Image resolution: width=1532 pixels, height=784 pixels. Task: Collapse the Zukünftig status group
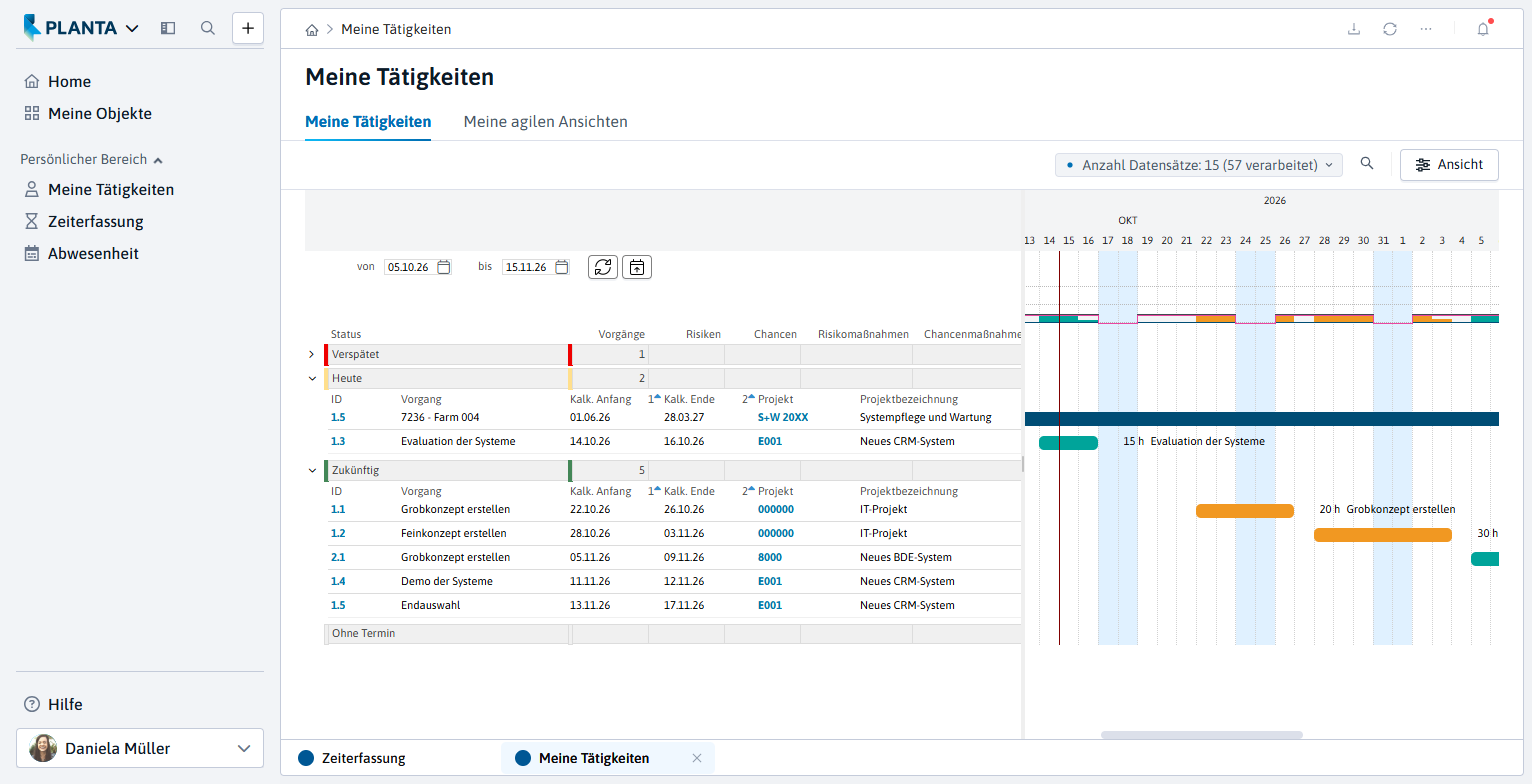[312, 469]
